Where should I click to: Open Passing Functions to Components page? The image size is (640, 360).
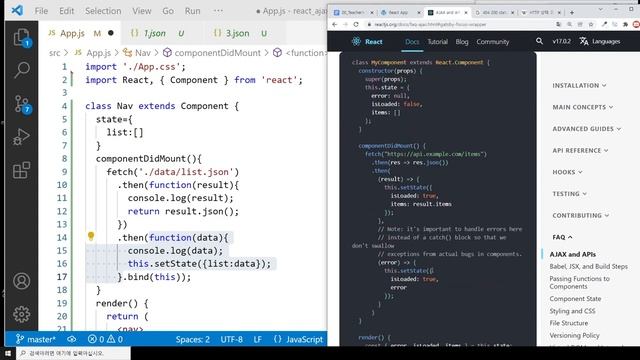[x=579, y=282]
